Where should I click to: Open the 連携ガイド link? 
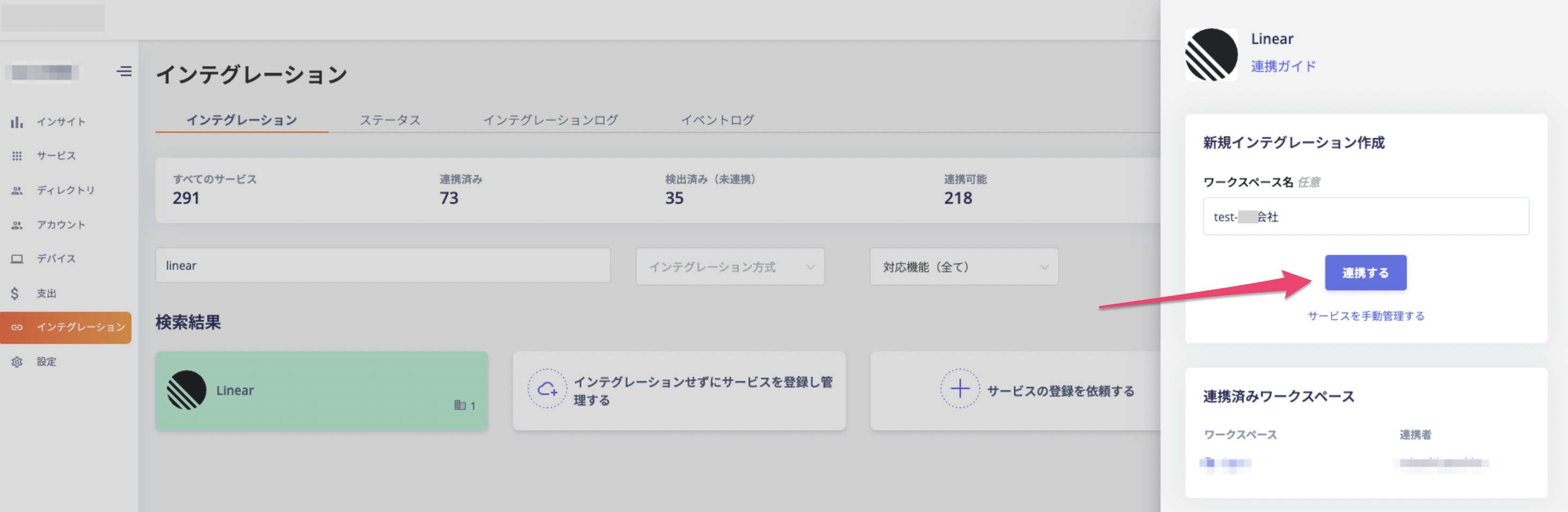click(1283, 66)
